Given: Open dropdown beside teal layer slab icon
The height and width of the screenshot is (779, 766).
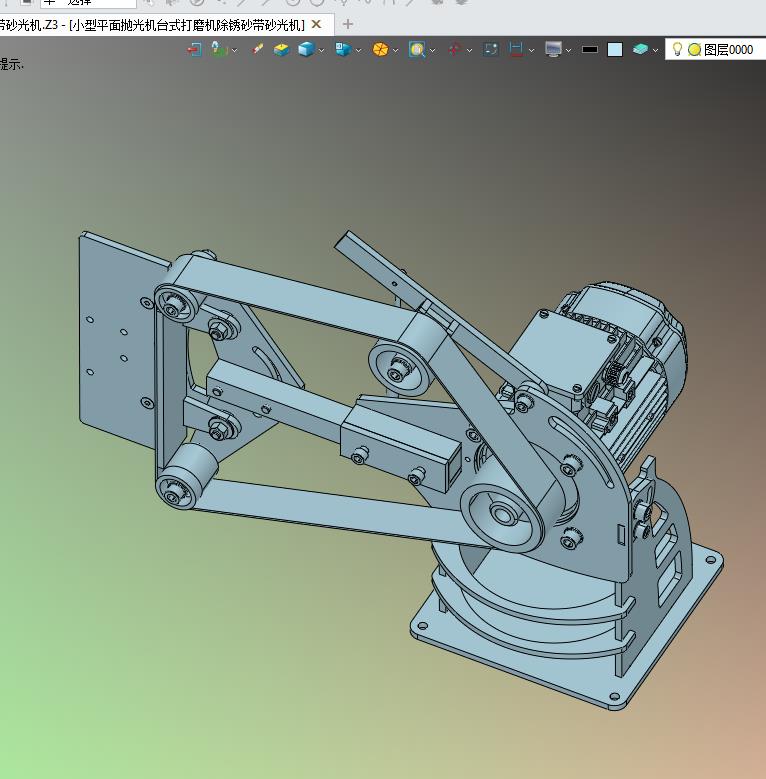Looking at the screenshot, I should tap(655, 50).
